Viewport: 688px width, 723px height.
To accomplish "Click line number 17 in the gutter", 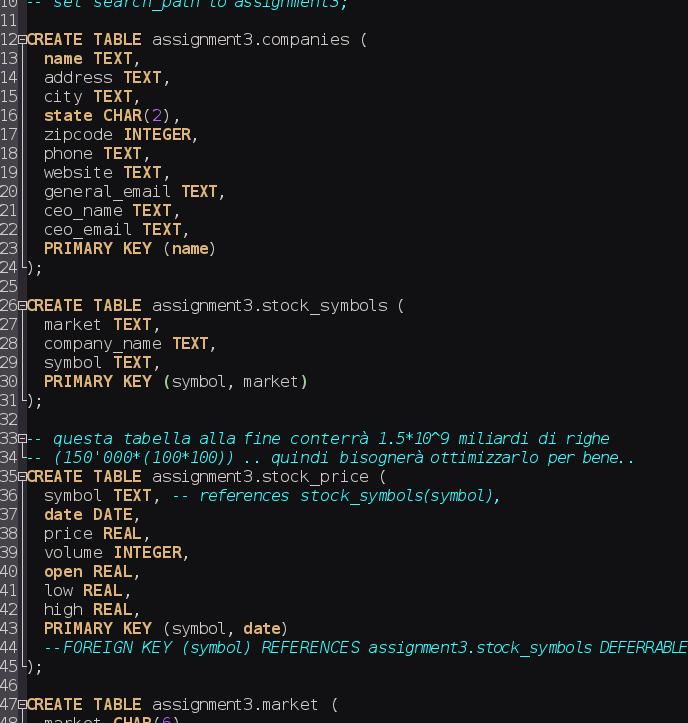I will (x=9, y=135).
